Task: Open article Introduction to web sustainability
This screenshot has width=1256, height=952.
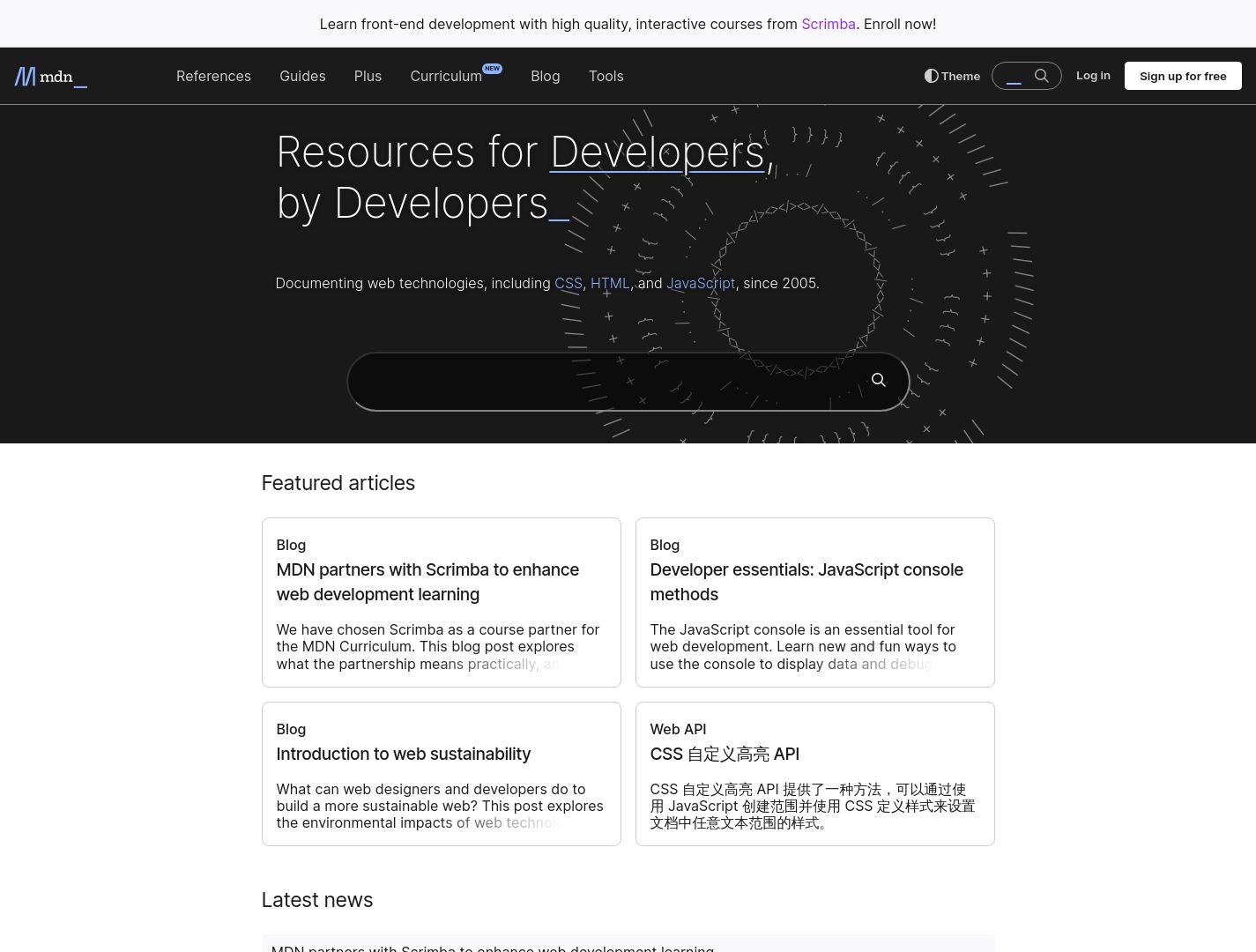Action: (x=403, y=754)
